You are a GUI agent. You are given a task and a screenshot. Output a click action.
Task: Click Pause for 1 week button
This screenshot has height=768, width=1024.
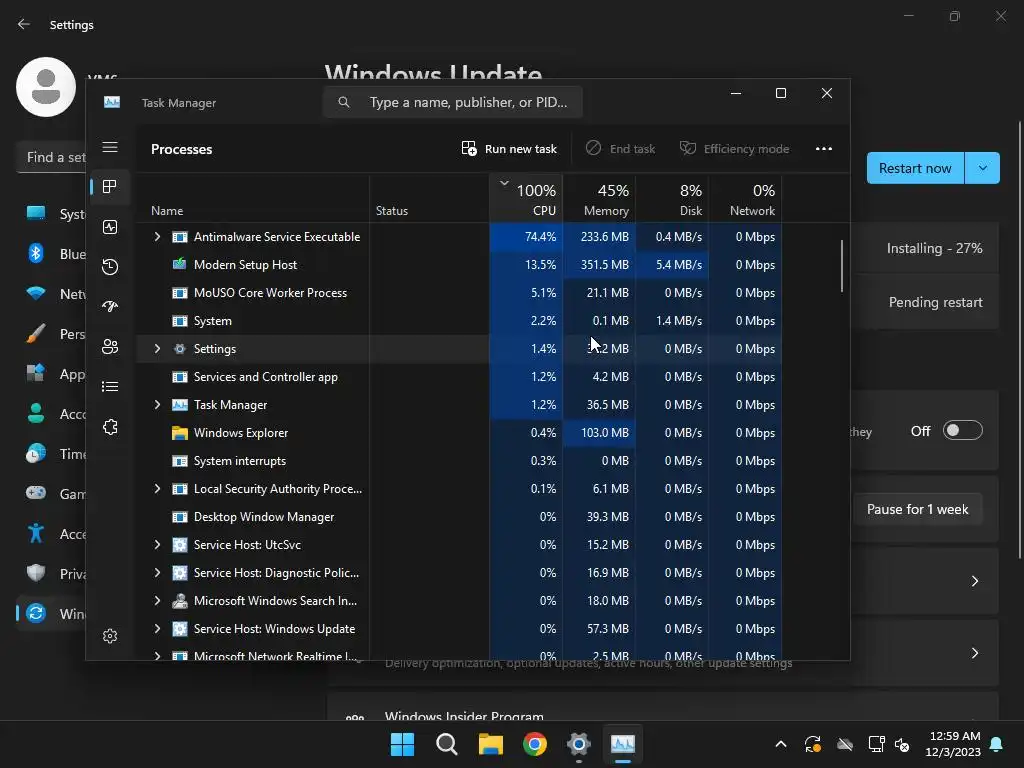point(918,509)
